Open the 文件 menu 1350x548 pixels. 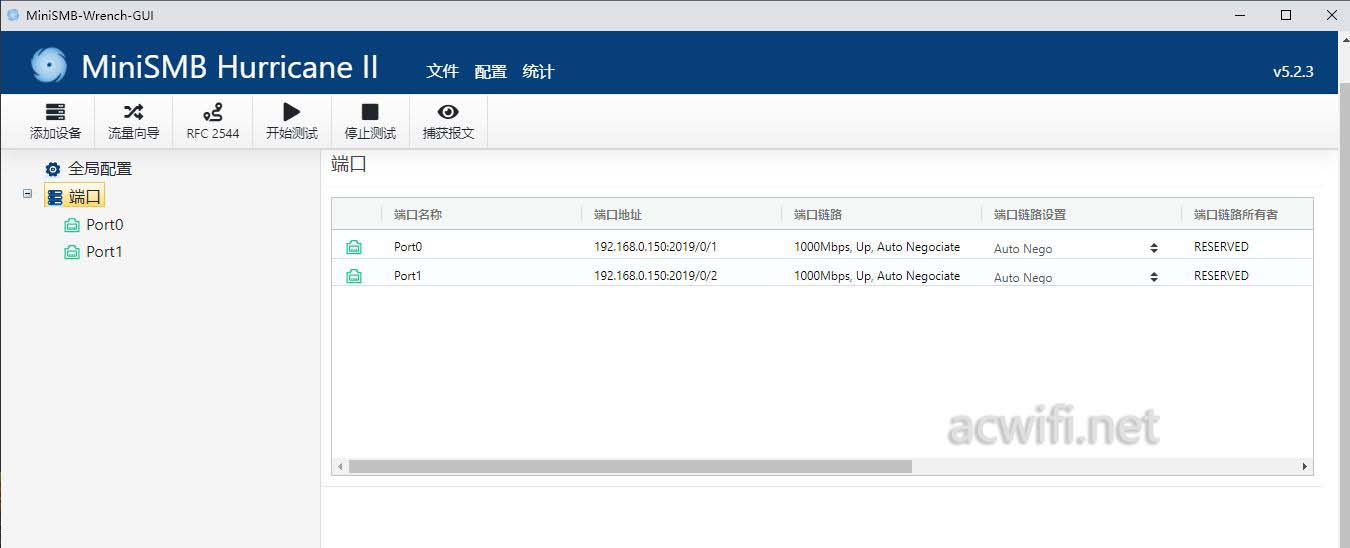(x=442, y=71)
